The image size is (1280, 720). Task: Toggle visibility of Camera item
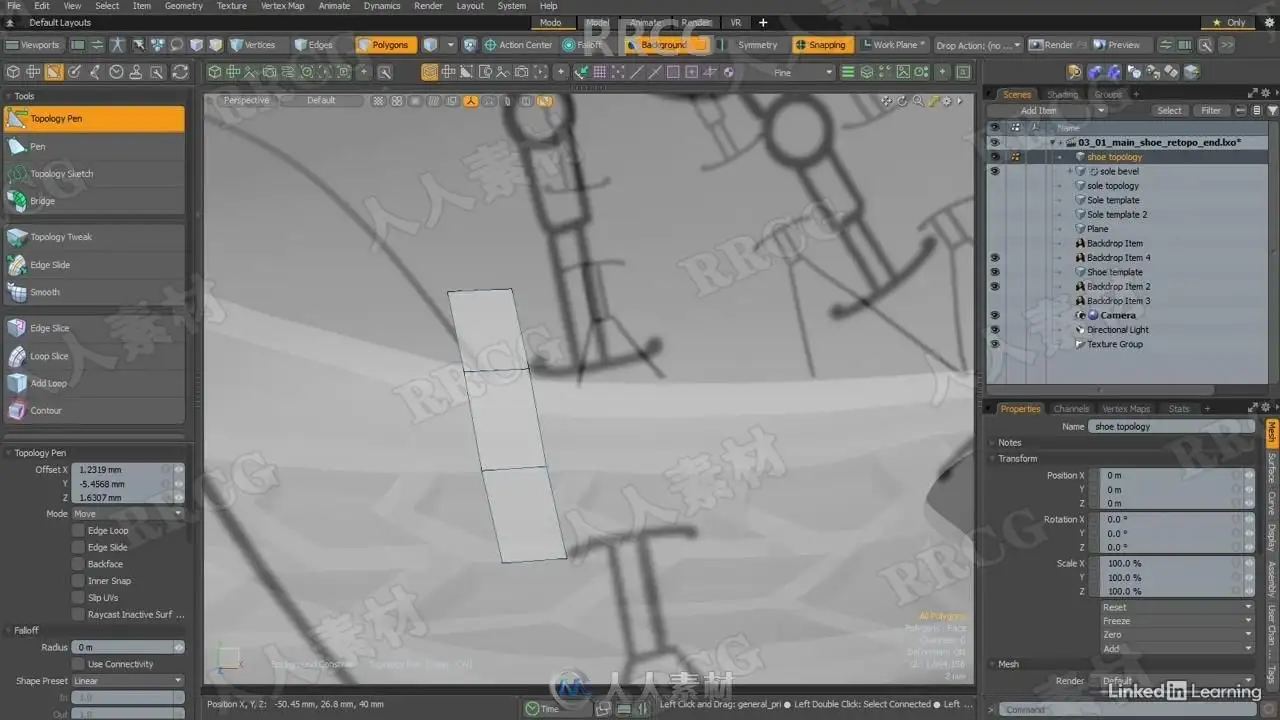click(x=994, y=315)
